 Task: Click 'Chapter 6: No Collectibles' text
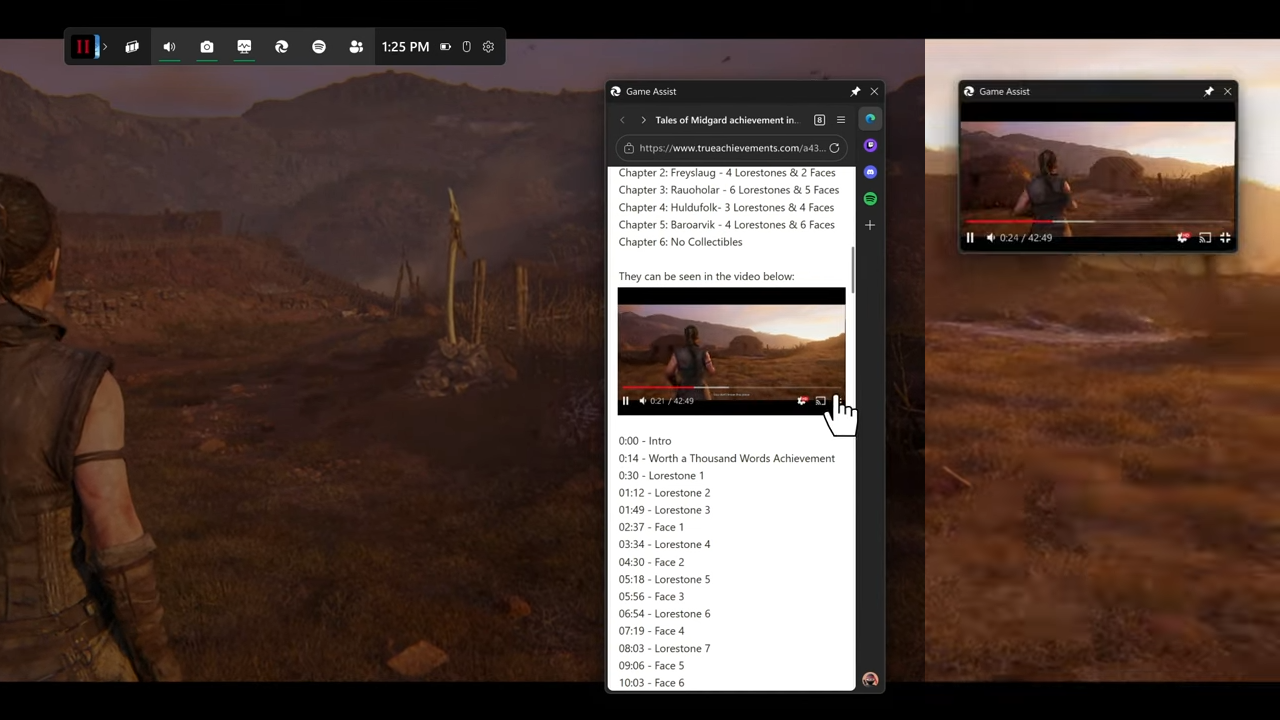[x=680, y=242]
